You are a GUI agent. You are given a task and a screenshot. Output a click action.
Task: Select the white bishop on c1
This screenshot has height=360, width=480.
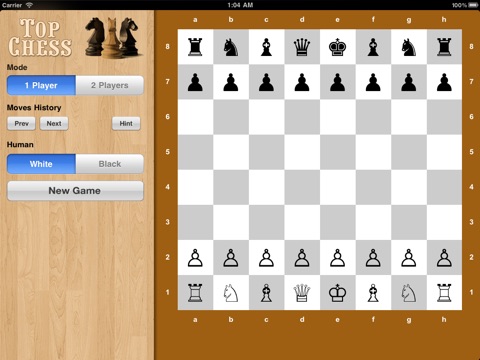click(x=266, y=293)
